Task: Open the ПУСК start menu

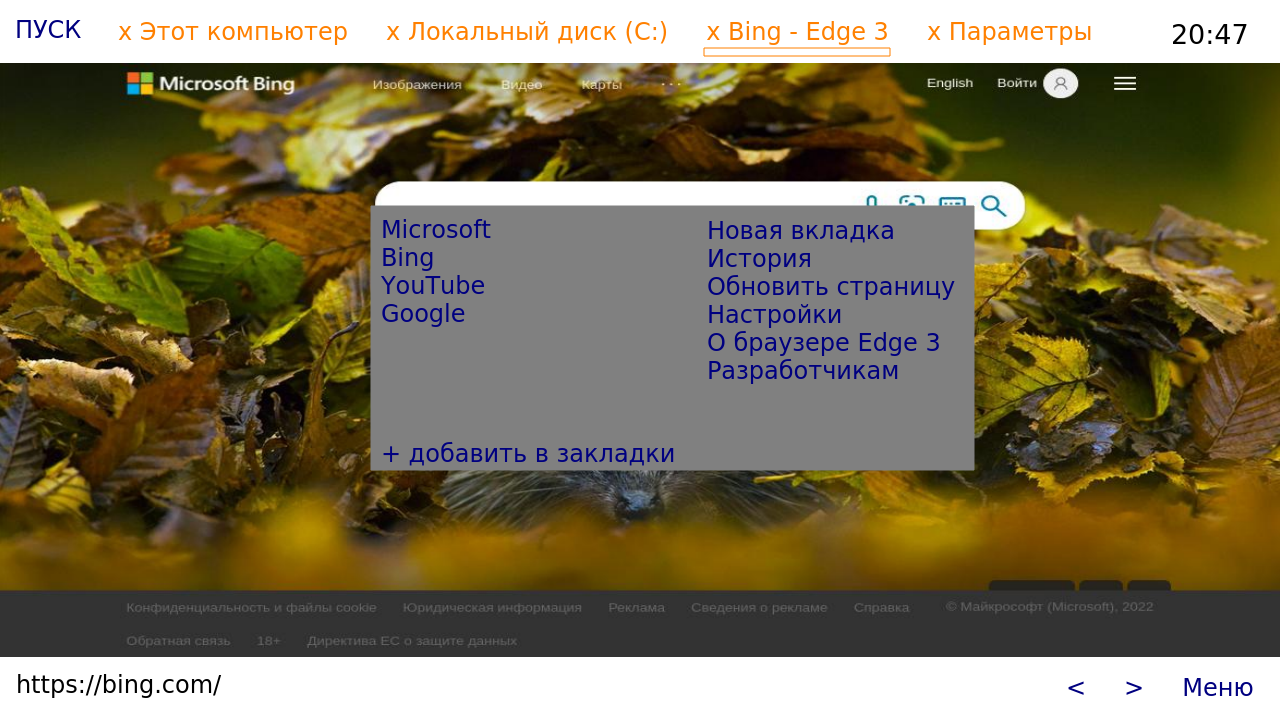Action: coord(48,30)
